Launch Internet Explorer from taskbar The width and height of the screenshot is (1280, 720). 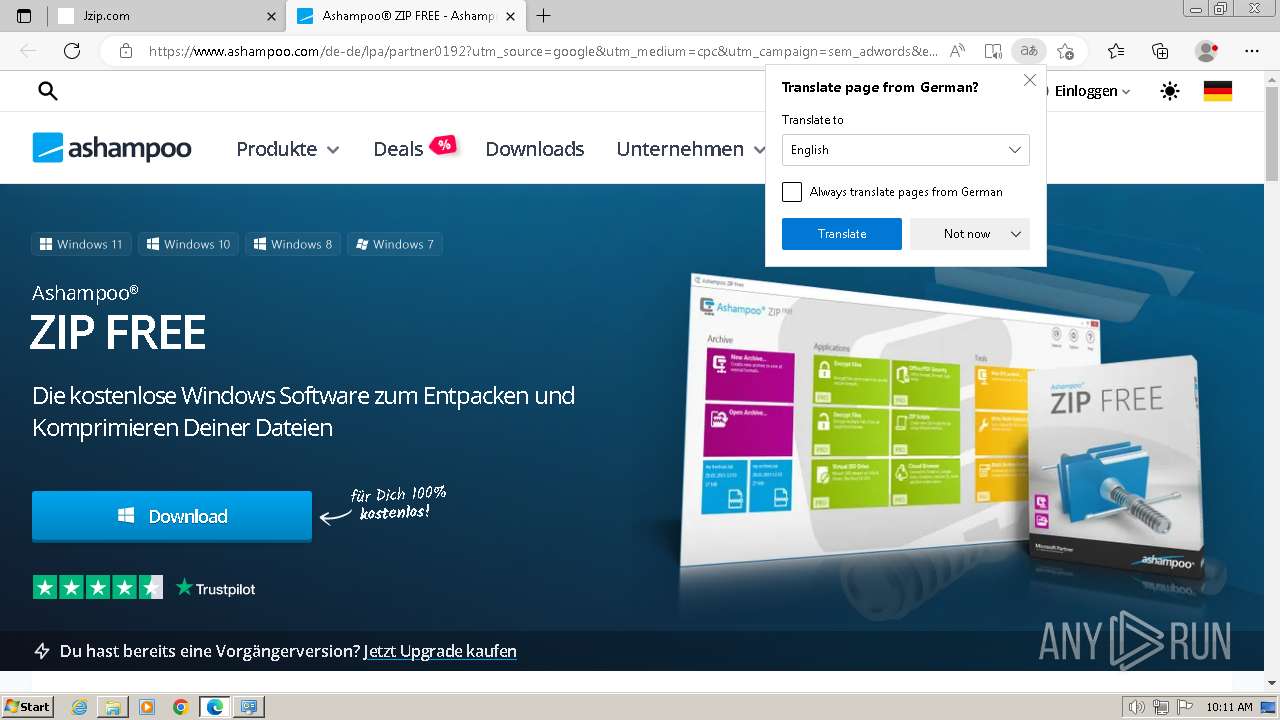coord(79,707)
